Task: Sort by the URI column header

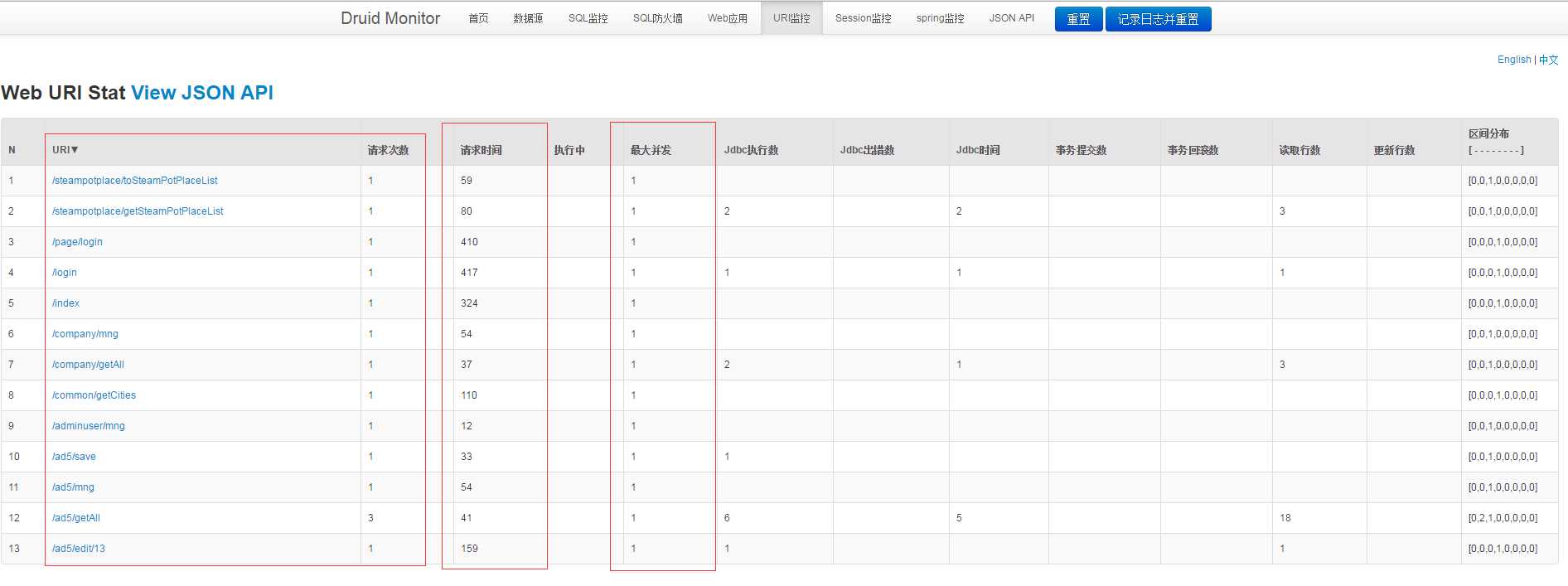Action: (65, 150)
